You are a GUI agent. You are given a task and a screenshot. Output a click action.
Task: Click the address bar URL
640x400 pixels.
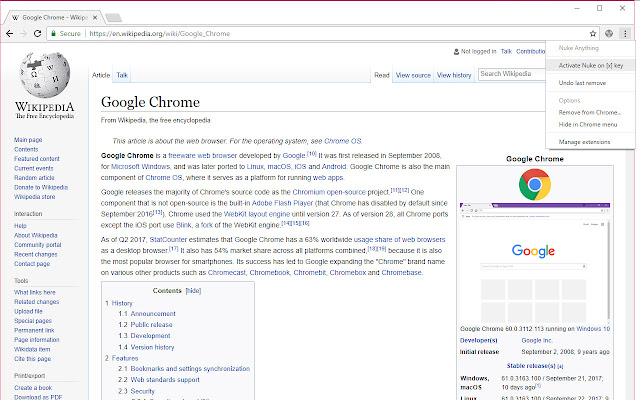coord(160,33)
